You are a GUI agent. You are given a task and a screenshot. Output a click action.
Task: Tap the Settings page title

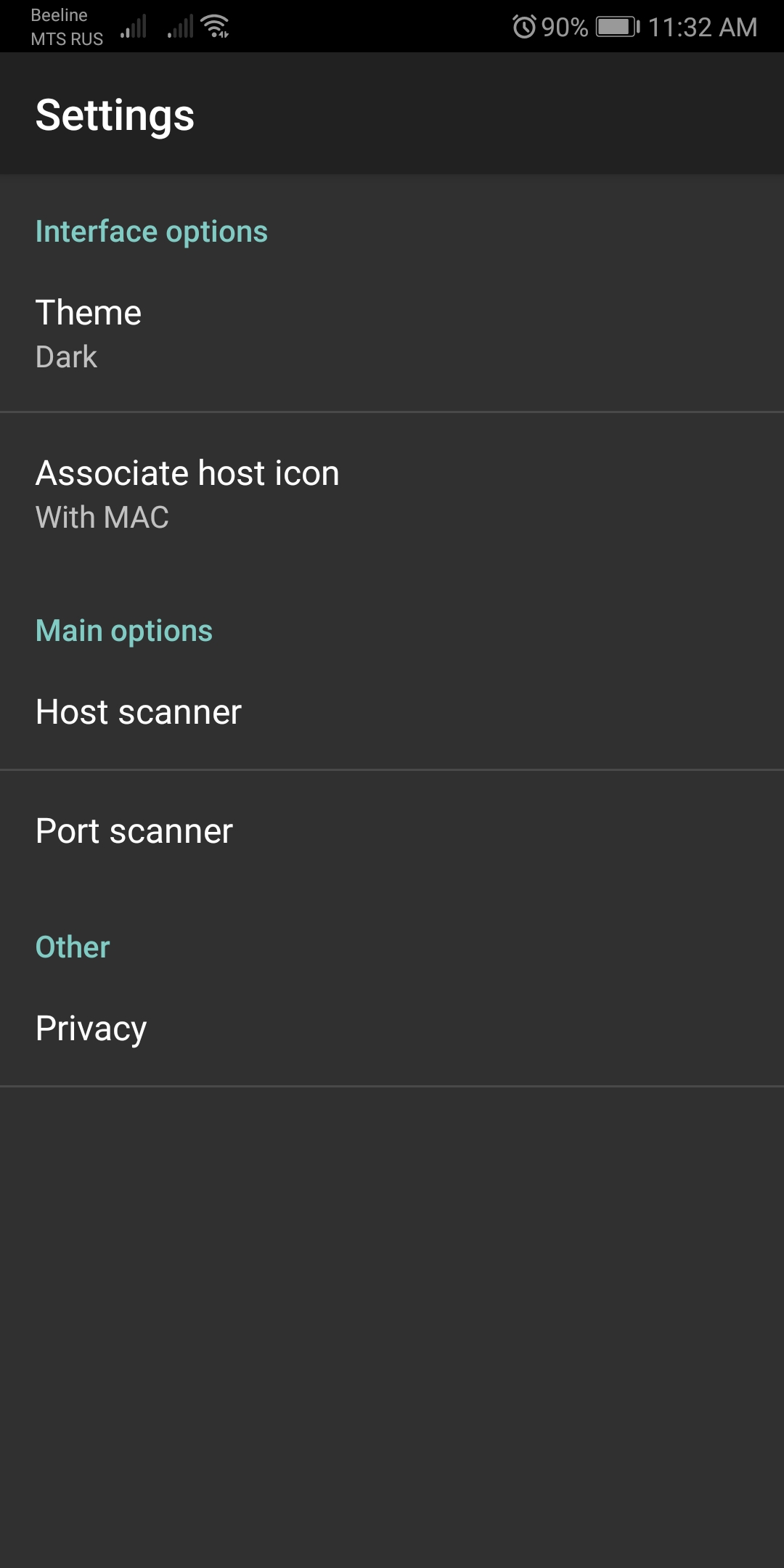[115, 115]
